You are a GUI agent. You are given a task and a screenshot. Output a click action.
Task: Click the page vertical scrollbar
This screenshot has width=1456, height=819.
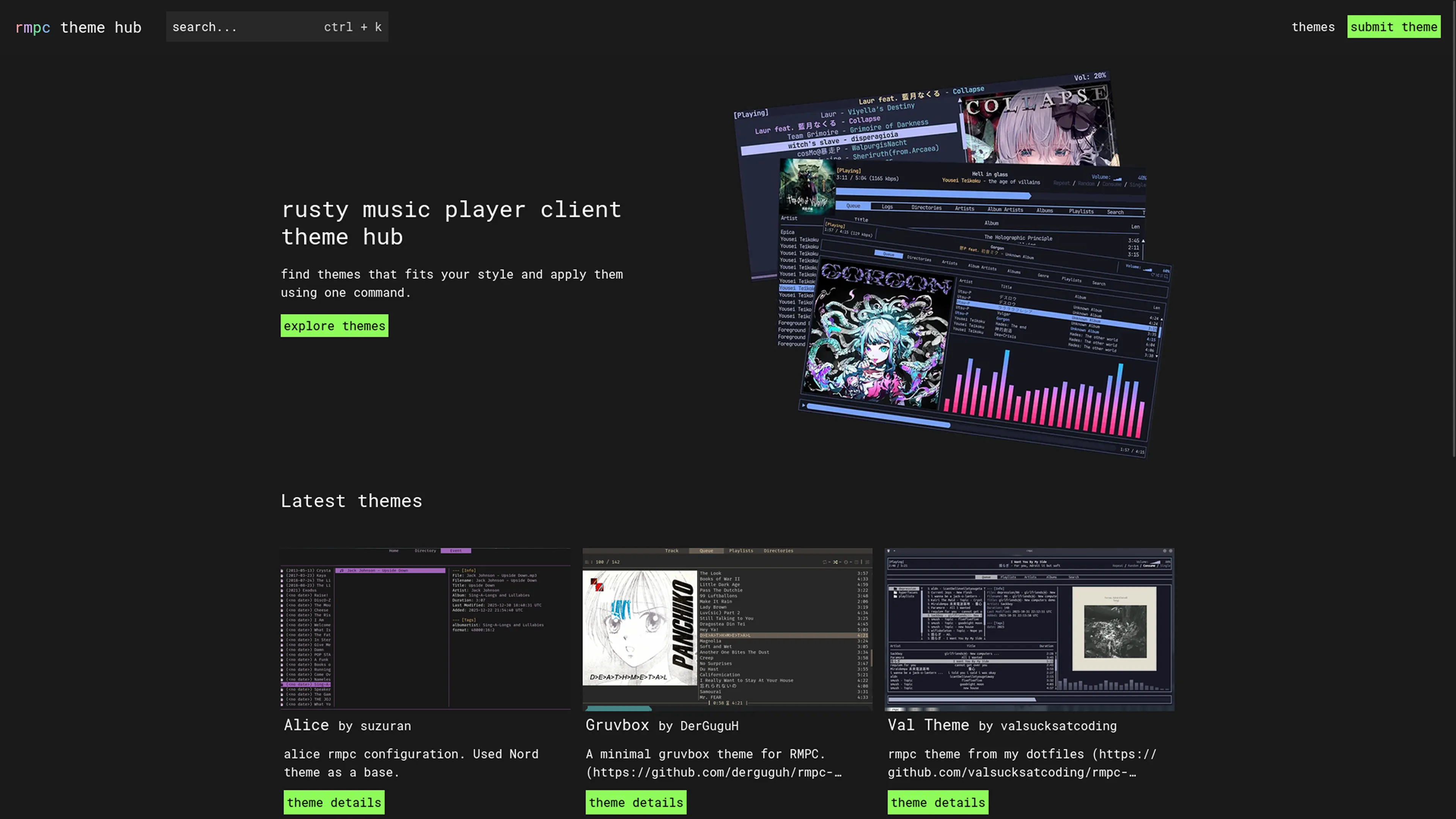pos(1453,228)
